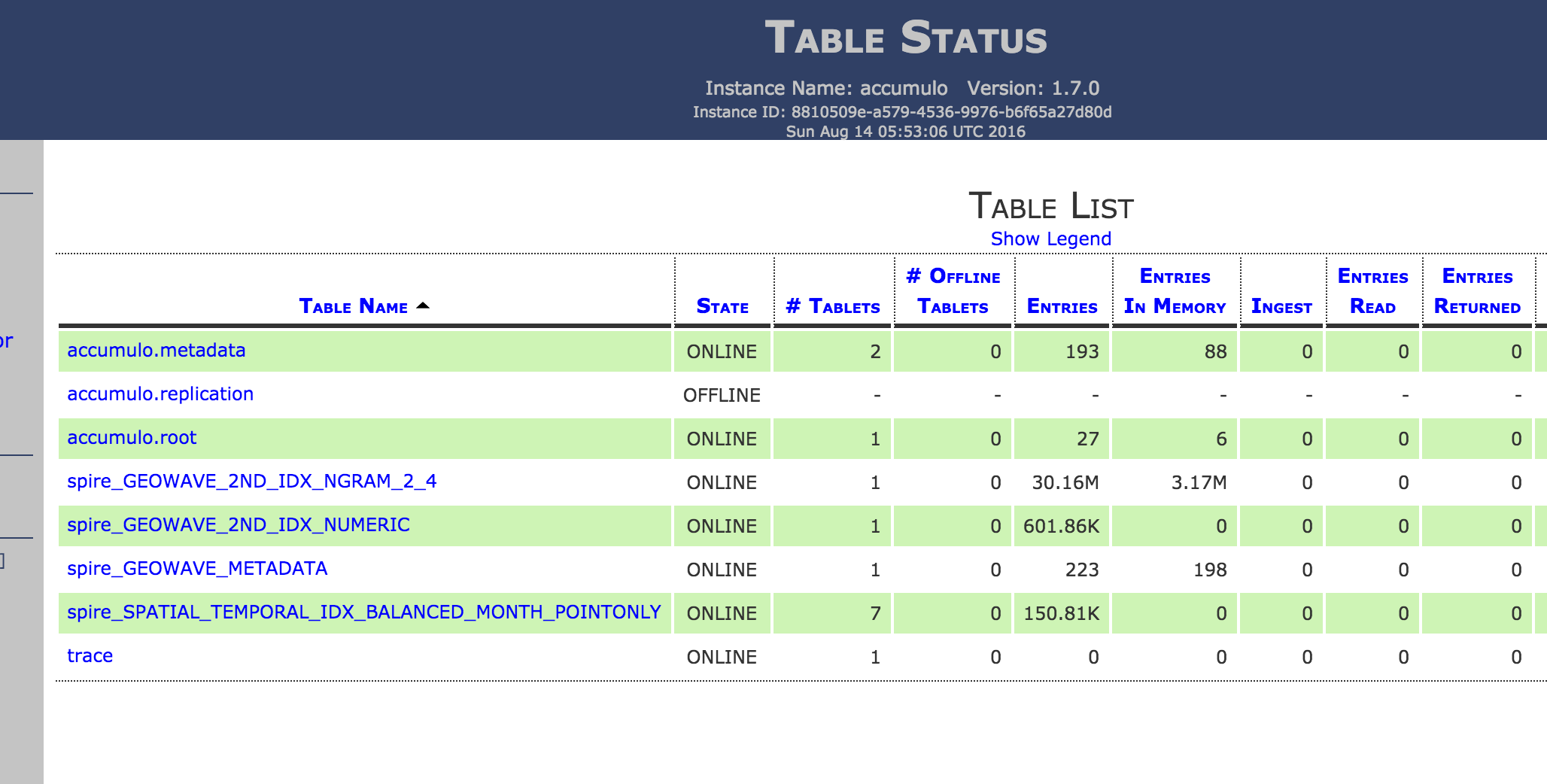Click the ascending sort arrow on Table Name
Image resolution: width=1547 pixels, height=784 pixels.
tap(423, 305)
